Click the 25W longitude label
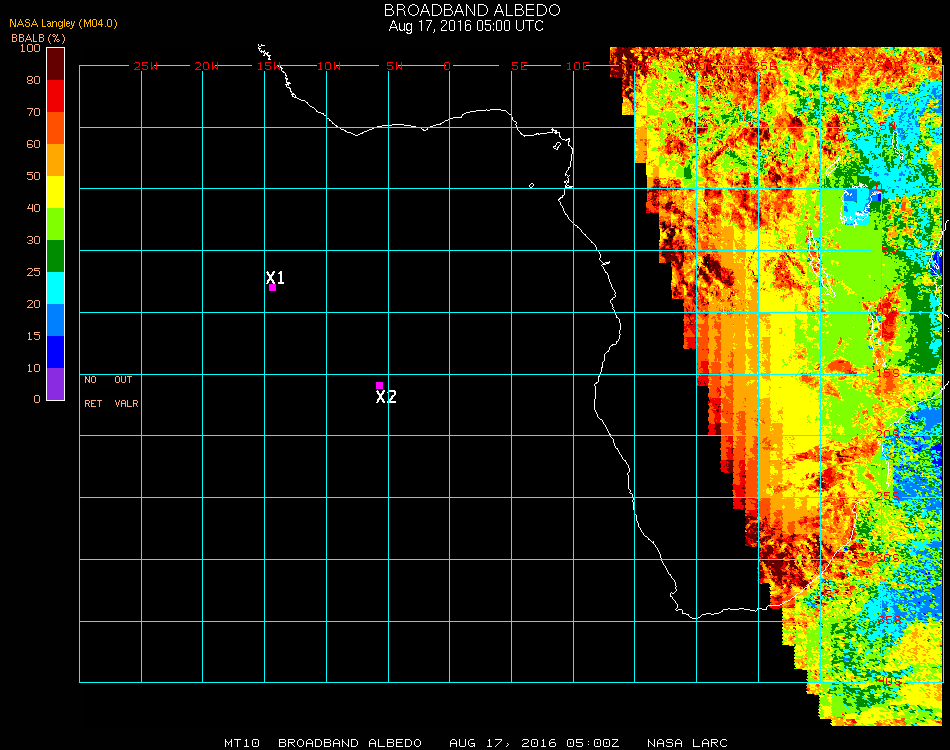The image size is (950, 750). pos(146,66)
